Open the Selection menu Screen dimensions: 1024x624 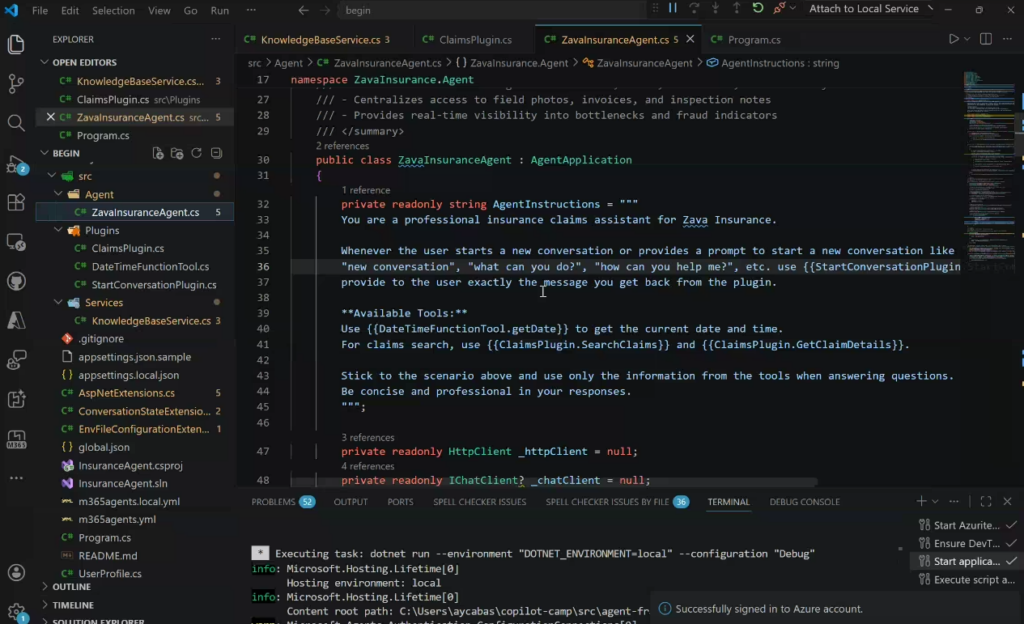(x=113, y=10)
